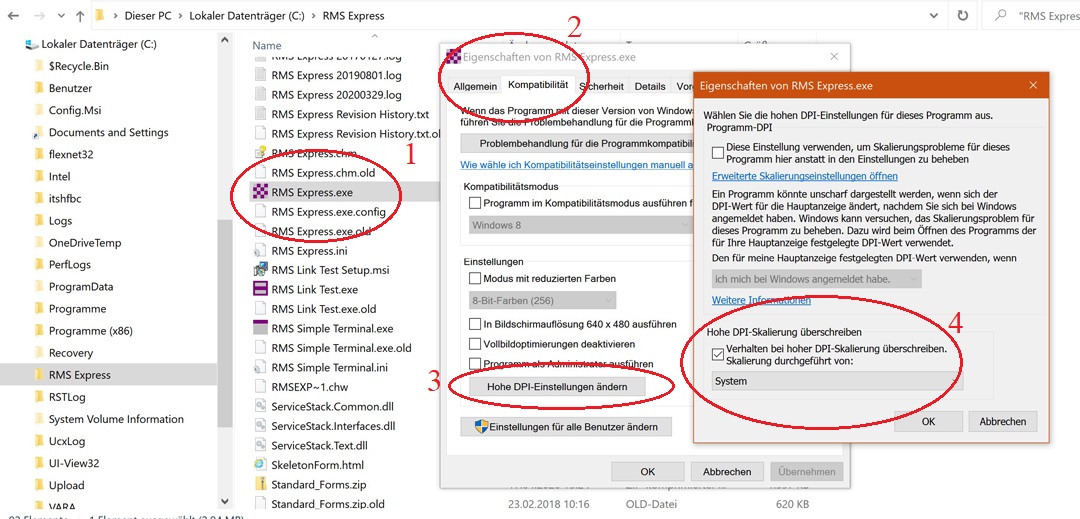The height and width of the screenshot is (519, 1080).
Task: Click the $Recycle.Bin folder icon
Action: tap(39, 66)
